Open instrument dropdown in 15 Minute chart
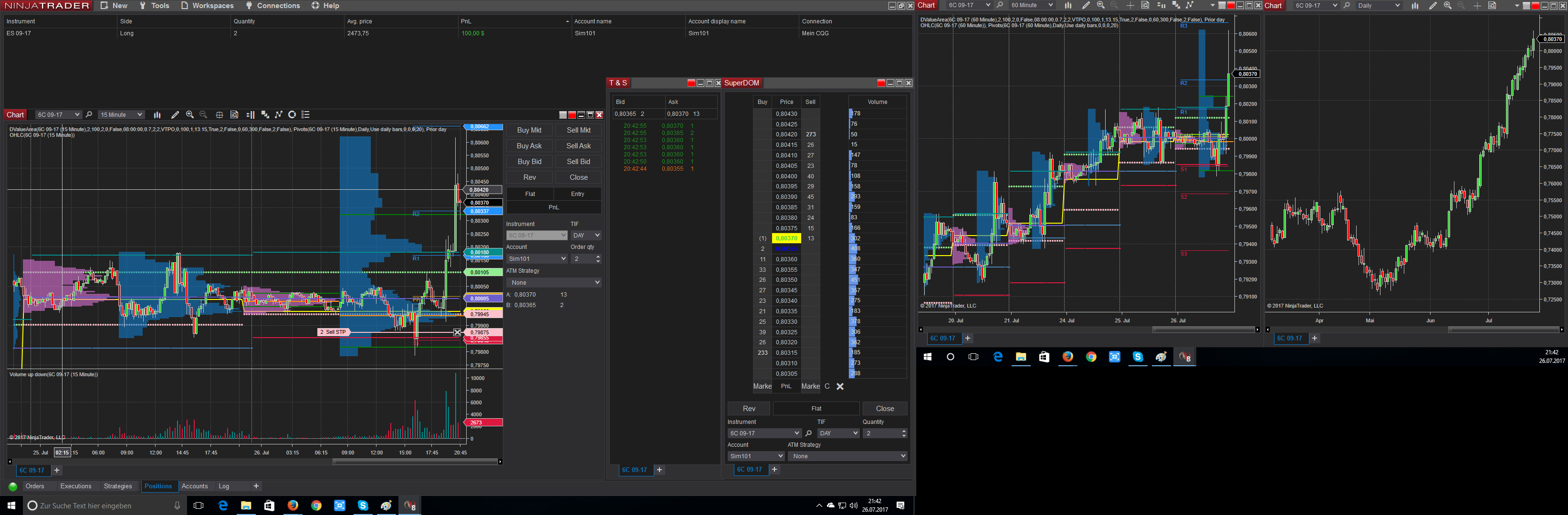 [x=58, y=115]
